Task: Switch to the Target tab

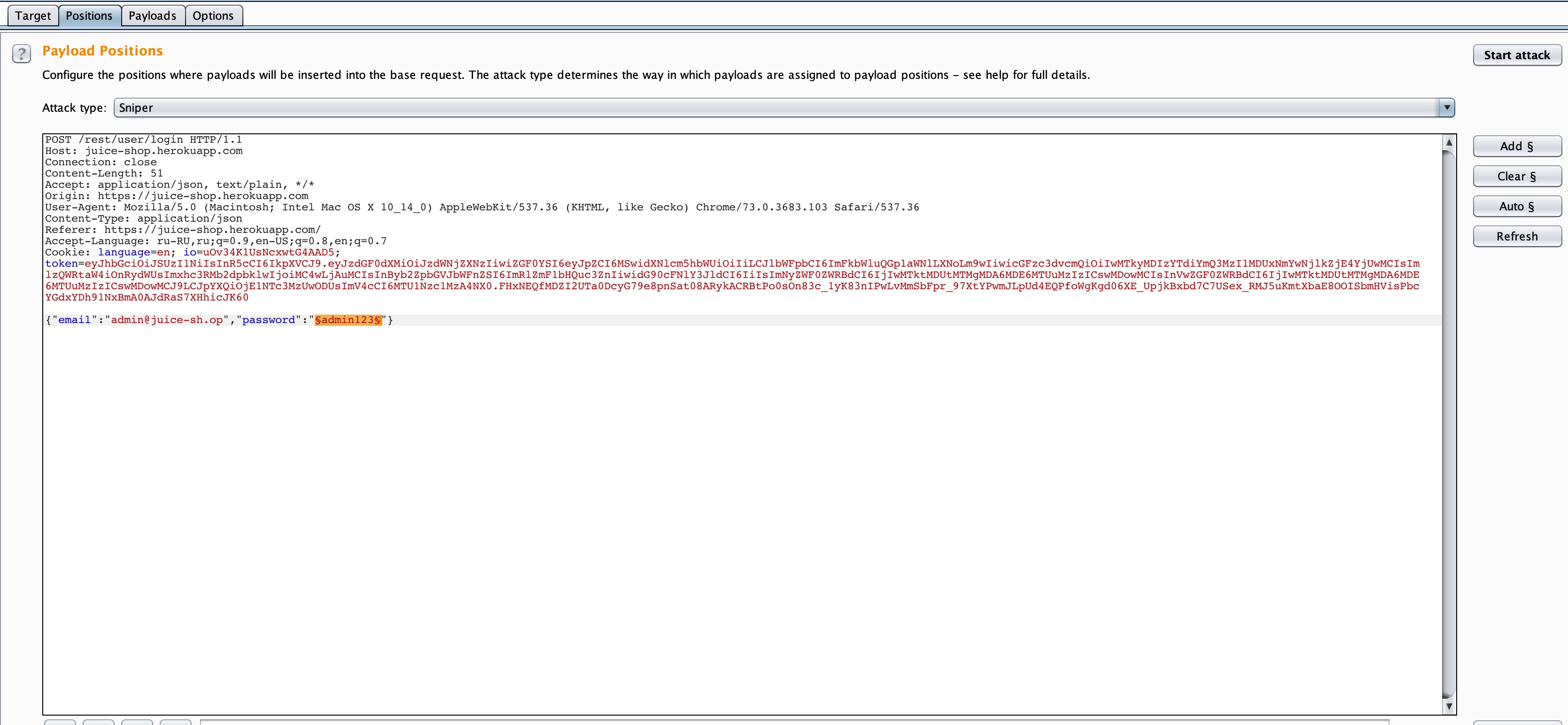Action: point(33,16)
